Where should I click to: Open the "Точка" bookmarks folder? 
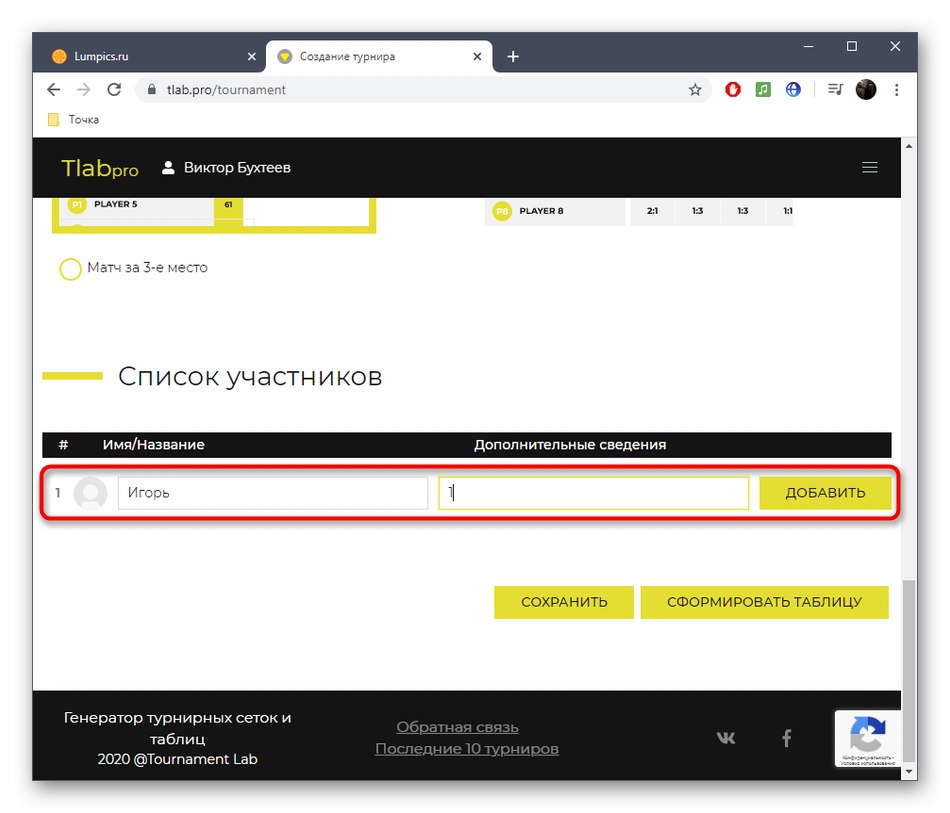point(71,119)
